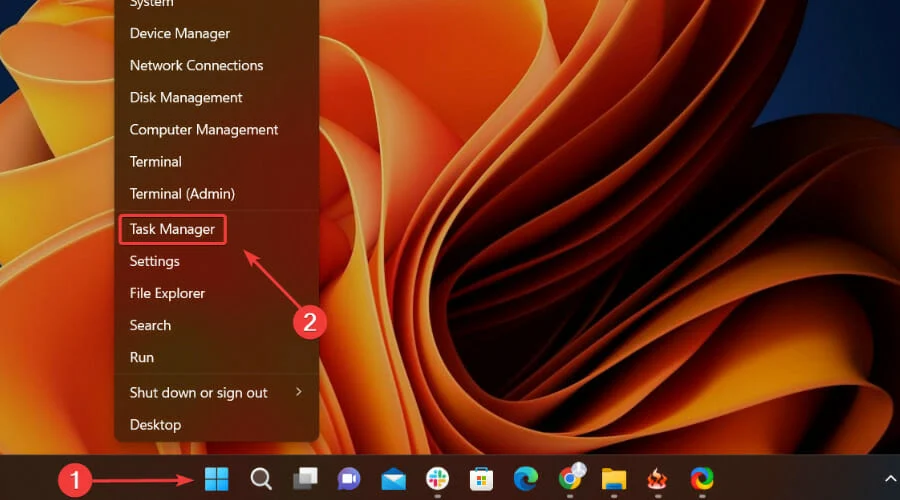
Task: Open the File Explorer folder icon in taskbar
Action: (x=614, y=479)
